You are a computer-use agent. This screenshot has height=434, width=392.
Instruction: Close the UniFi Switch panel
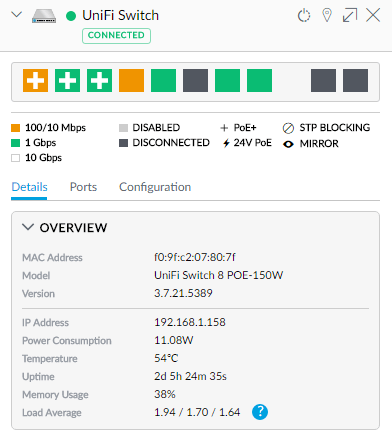(373, 15)
